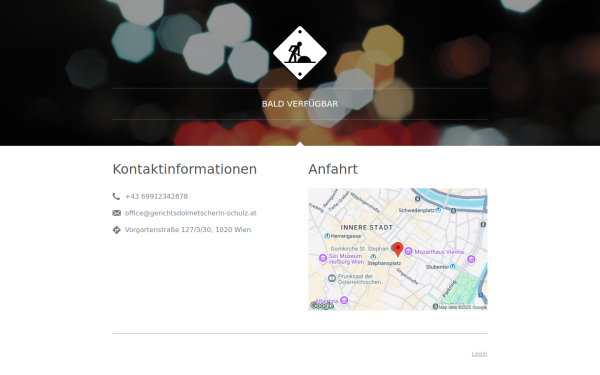Click the envelope email icon
Screen dimensions: 600x375
click(x=117, y=213)
